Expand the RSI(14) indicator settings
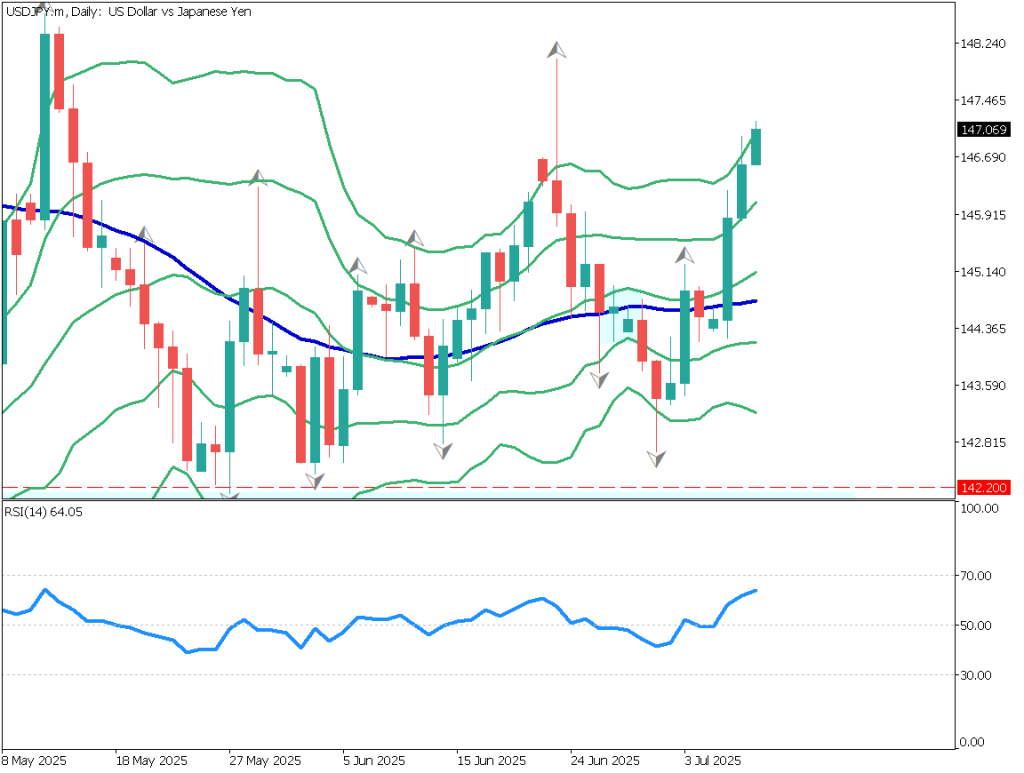 [x=40, y=510]
